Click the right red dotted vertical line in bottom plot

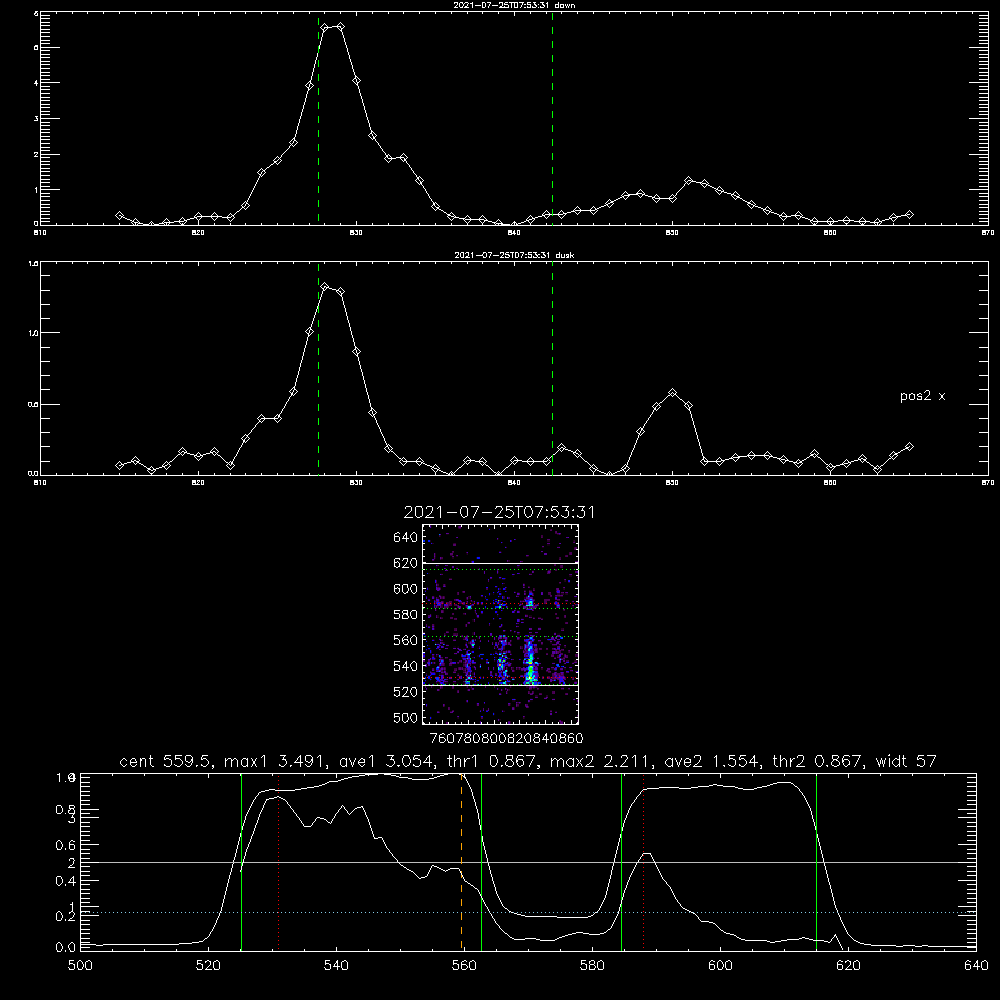click(643, 862)
